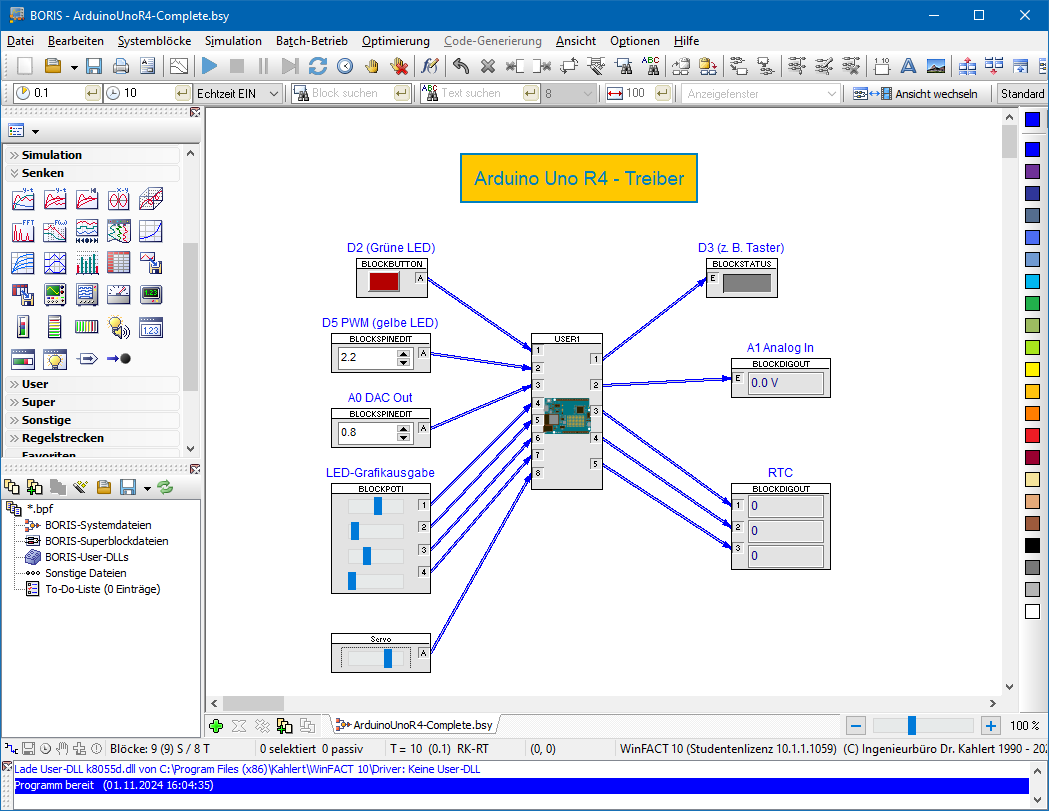Open the Echtzeit EIN dropdown
This screenshot has height=811, width=1049.
(x=274, y=94)
